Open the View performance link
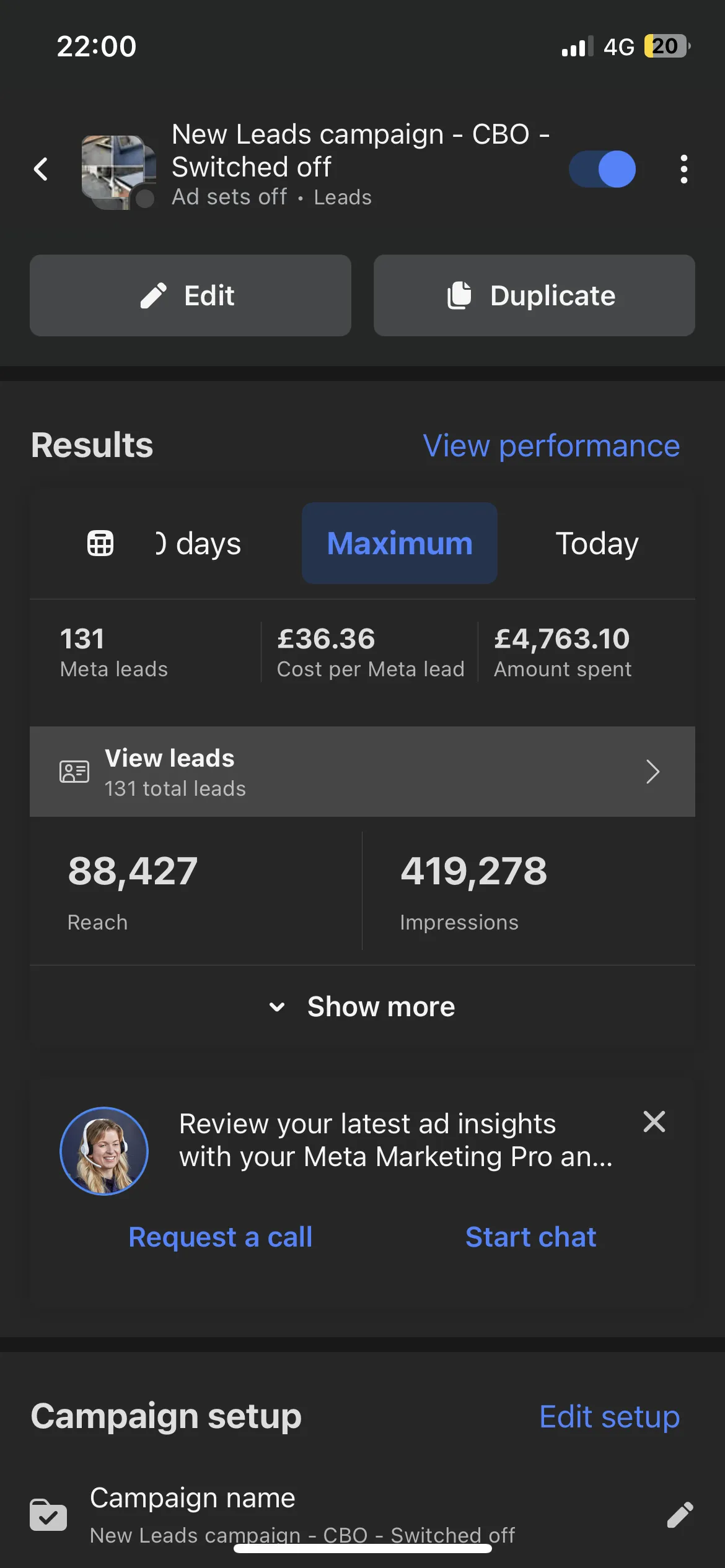 coord(551,446)
